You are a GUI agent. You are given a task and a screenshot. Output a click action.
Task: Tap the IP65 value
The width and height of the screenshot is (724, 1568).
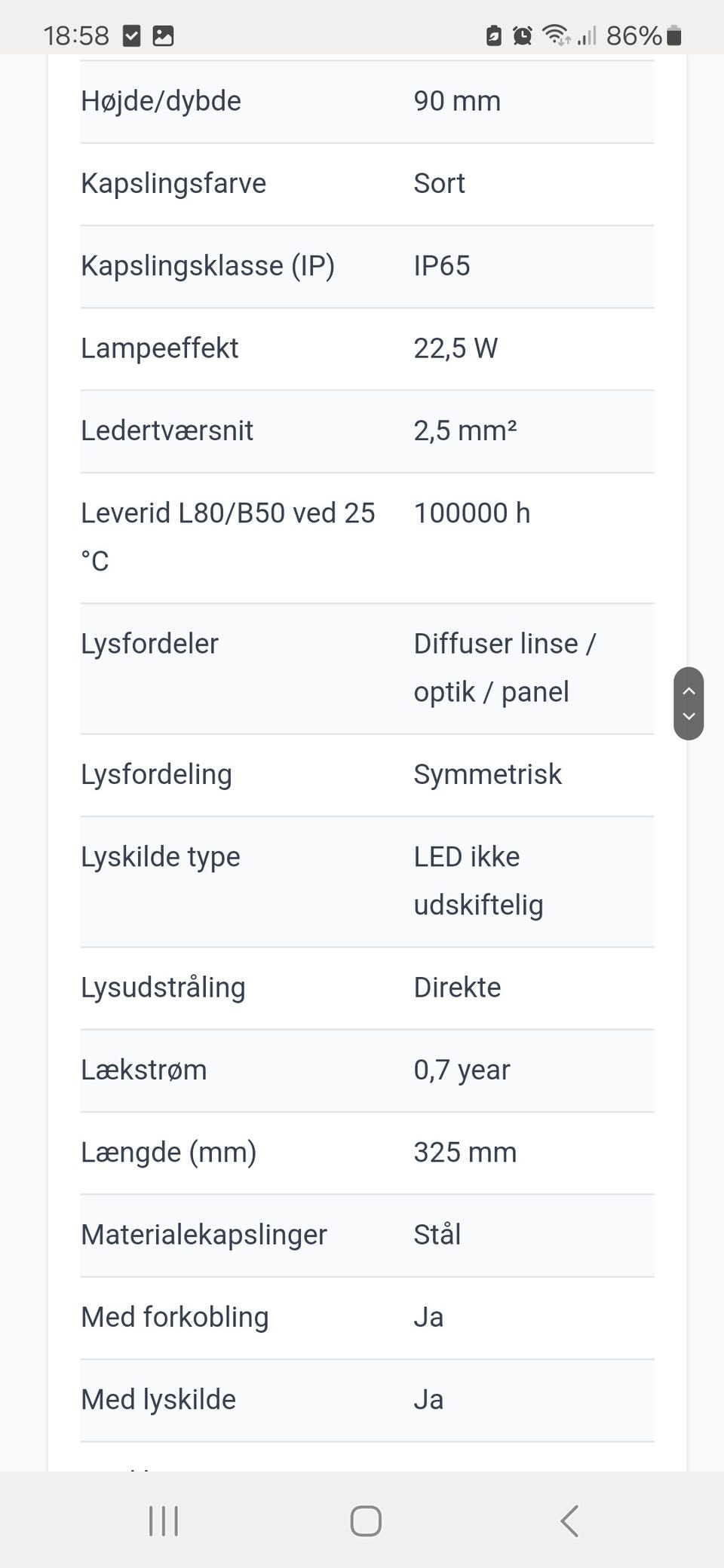(442, 266)
